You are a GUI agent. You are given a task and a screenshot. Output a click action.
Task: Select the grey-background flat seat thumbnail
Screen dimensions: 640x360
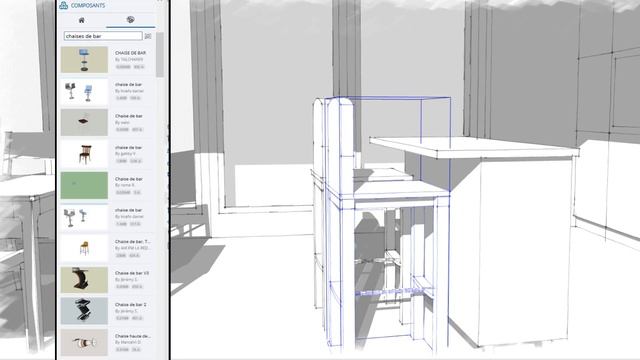click(84, 122)
